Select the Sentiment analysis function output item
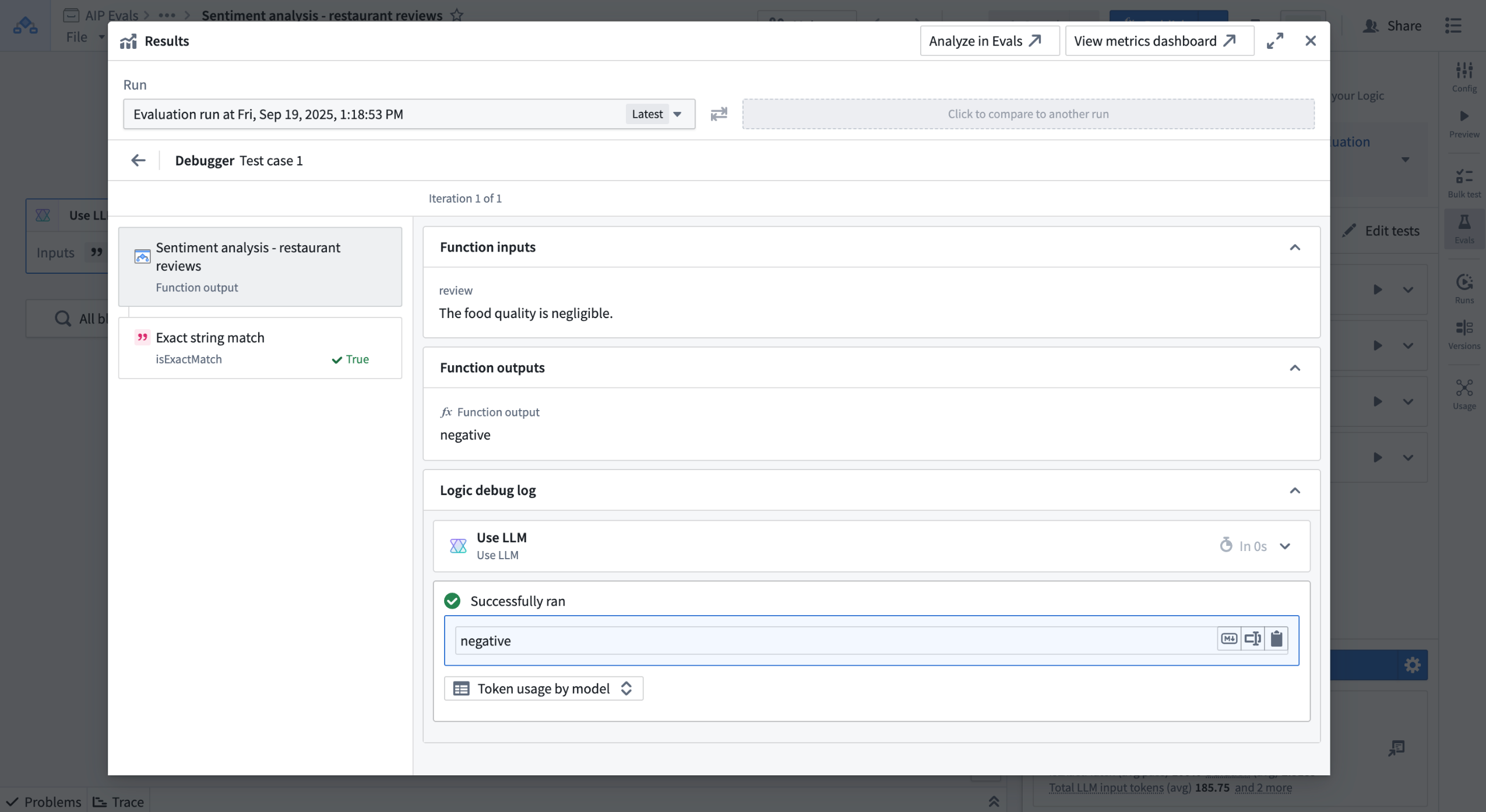This screenshot has height=812, width=1486. click(x=260, y=267)
